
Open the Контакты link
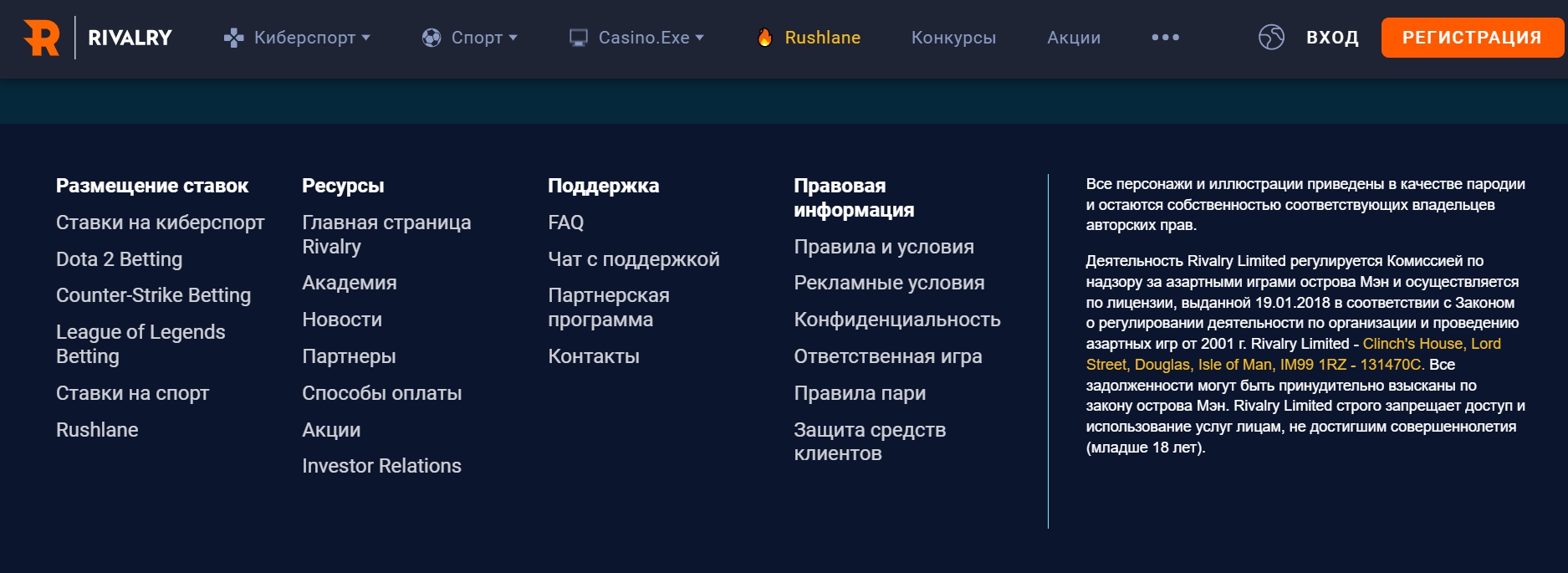(594, 356)
